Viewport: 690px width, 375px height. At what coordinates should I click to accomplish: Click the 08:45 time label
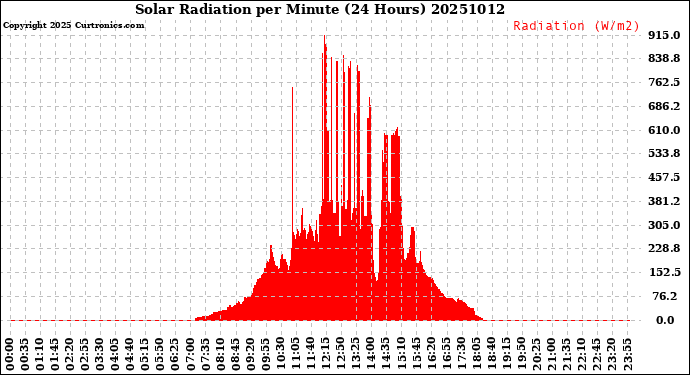tap(235, 355)
